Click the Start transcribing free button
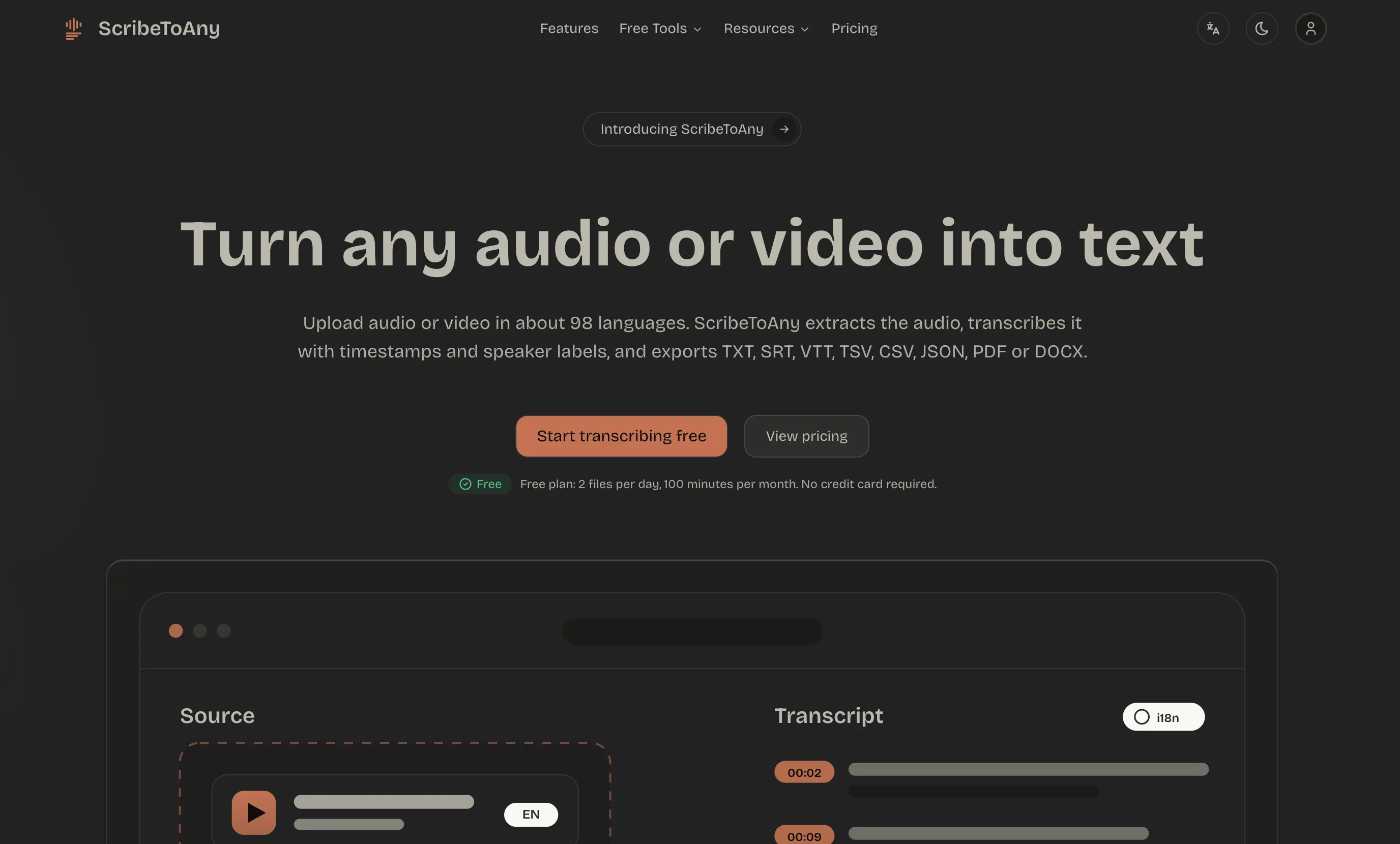Screen dimensions: 1400x844 tap(622, 436)
